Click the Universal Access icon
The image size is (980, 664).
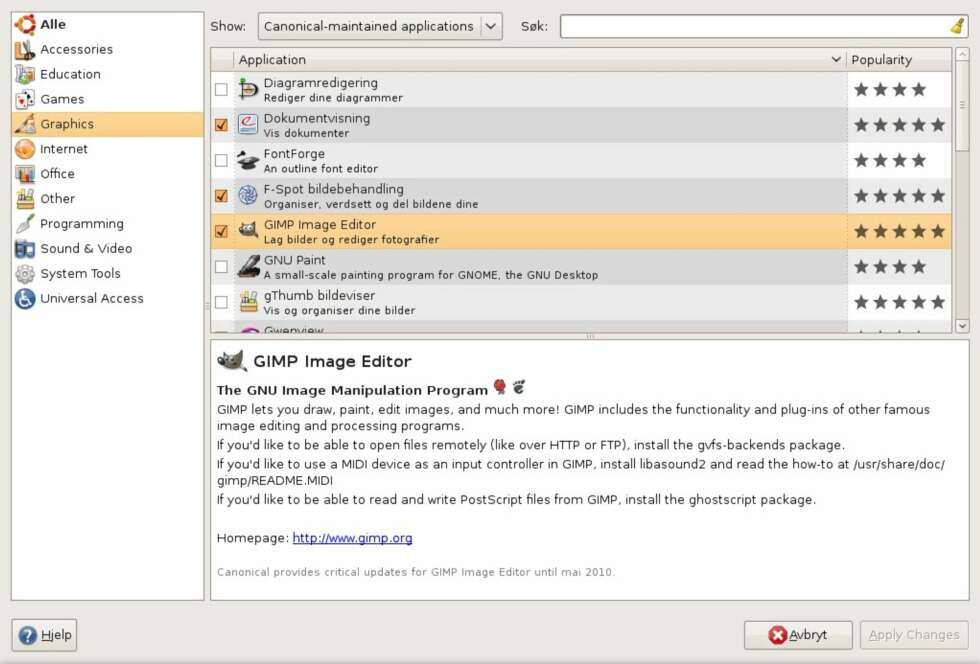point(25,299)
